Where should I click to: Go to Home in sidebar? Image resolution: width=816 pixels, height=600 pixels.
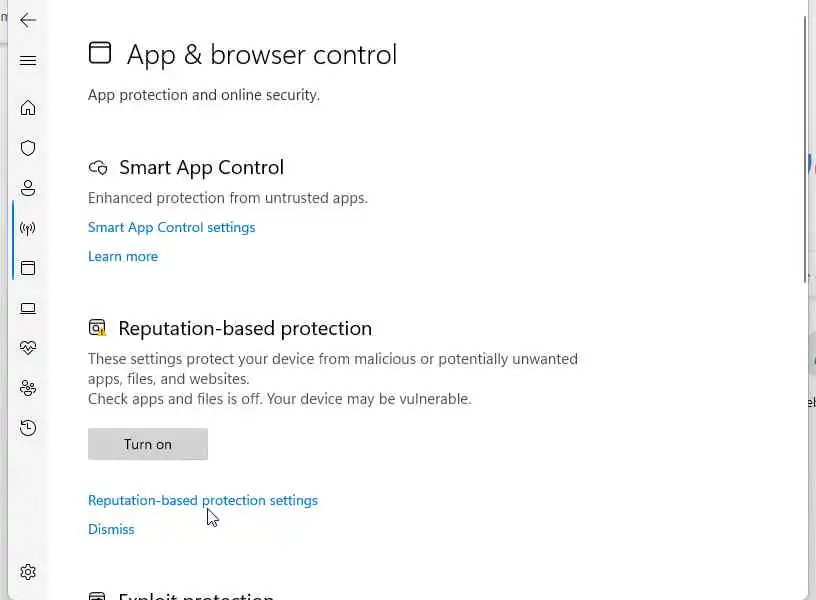(28, 108)
